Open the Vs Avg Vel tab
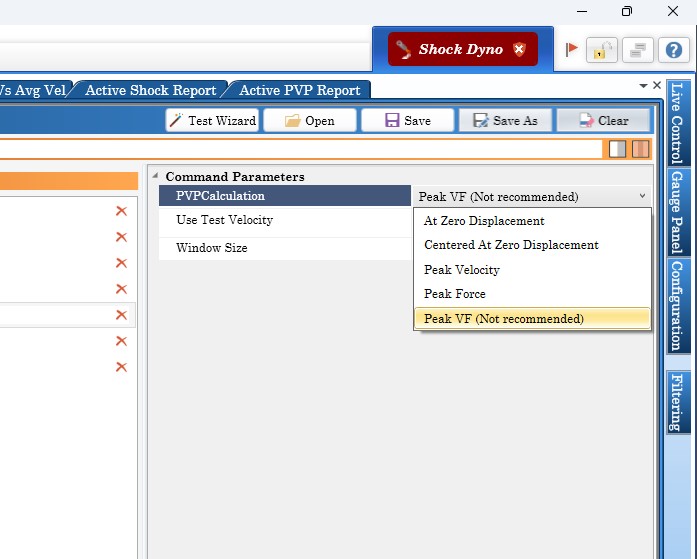This screenshot has height=559, width=697. (x=33, y=90)
